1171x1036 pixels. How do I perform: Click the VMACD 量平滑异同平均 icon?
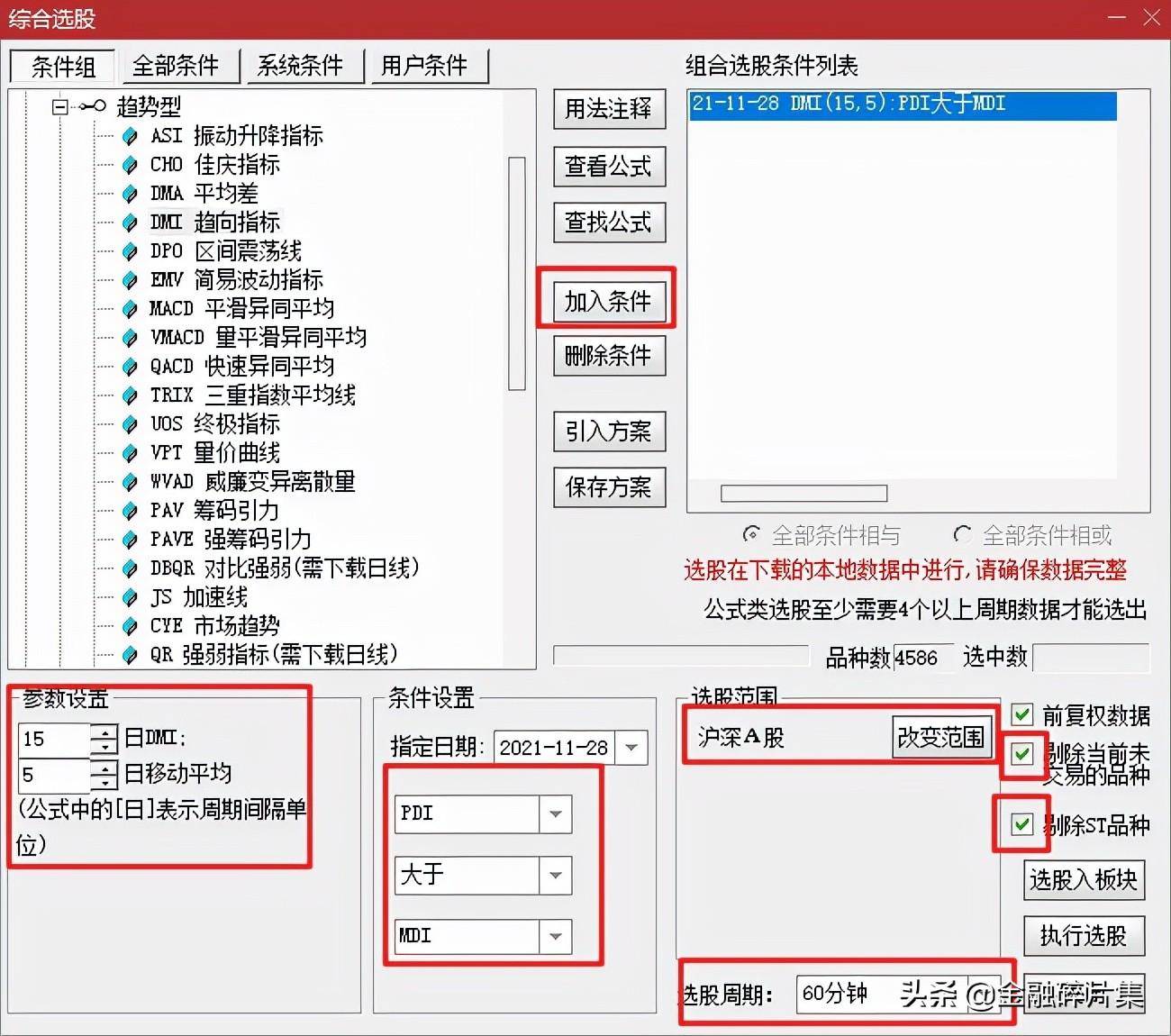[x=130, y=338]
